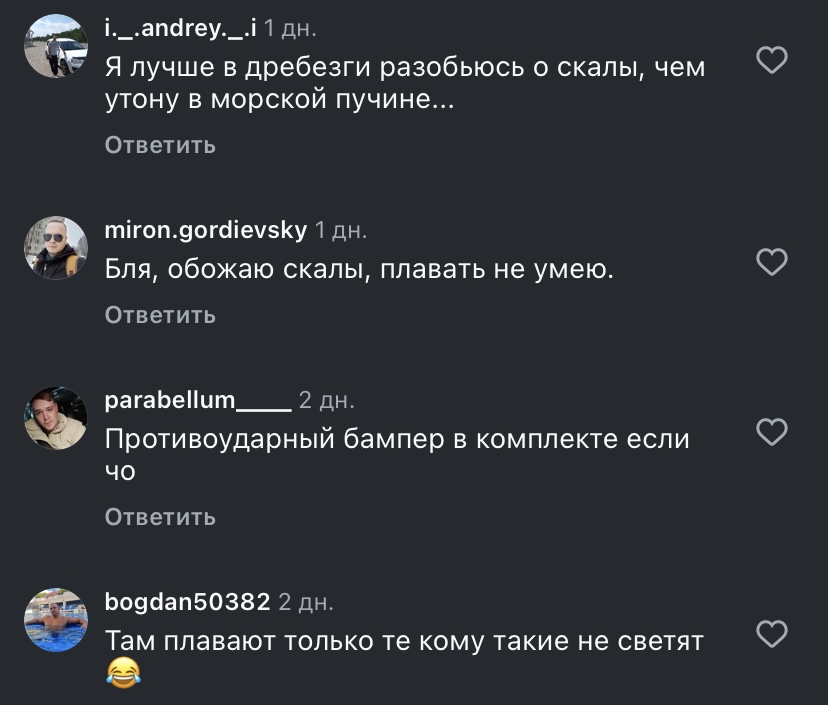
Task: Tap bogdan50382's pool avatar photo
Action: [x=56, y=619]
